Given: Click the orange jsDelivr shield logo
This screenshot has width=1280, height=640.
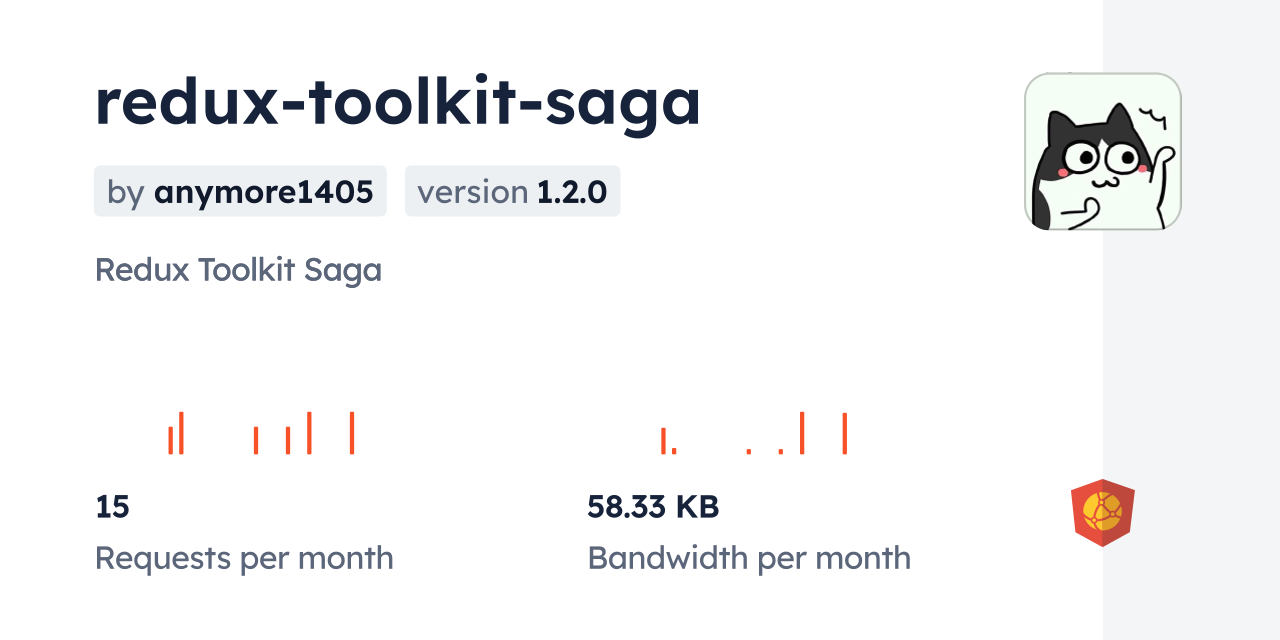Looking at the screenshot, I should pyautogui.click(x=1102, y=512).
